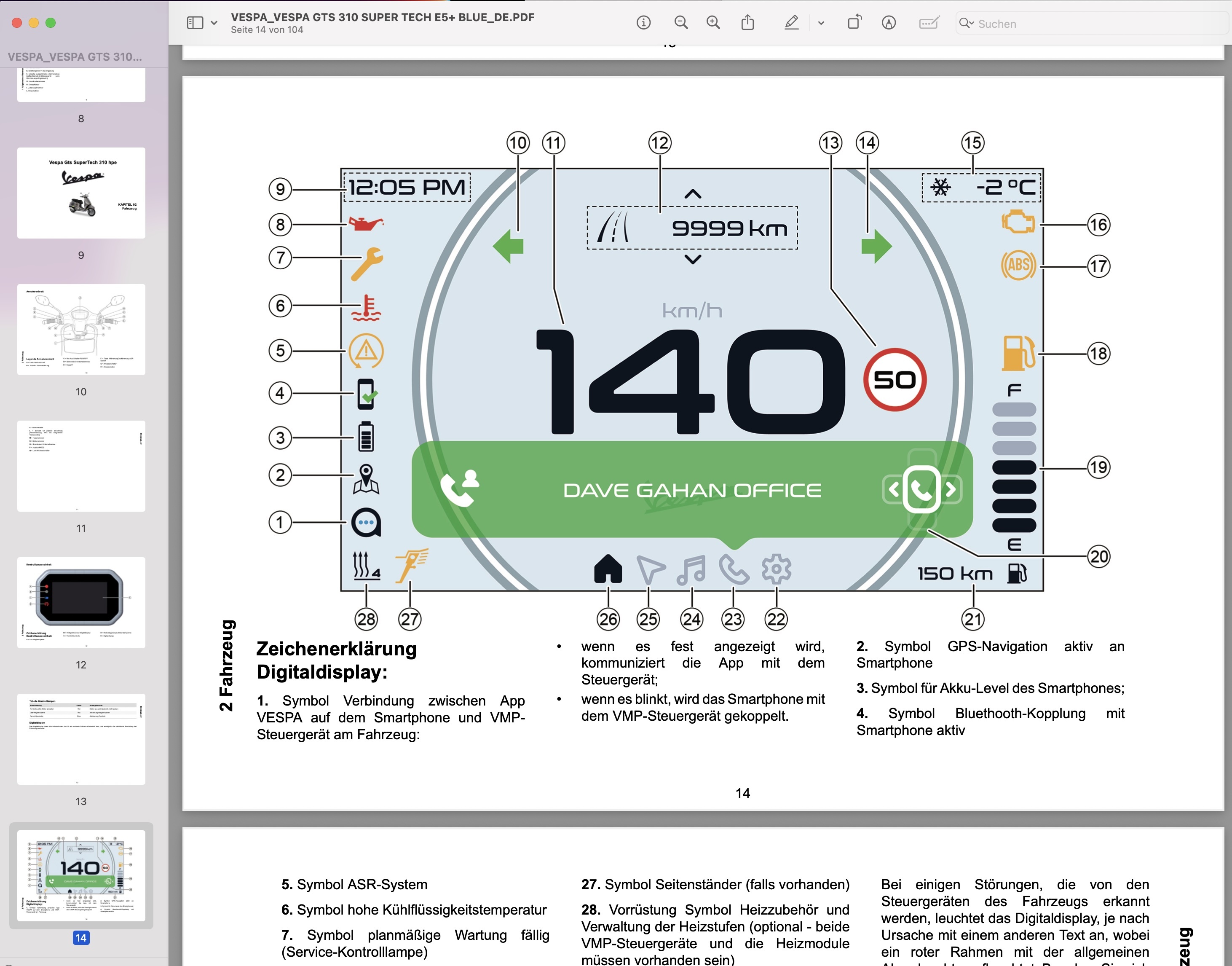Open the form filling tool
The height and width of the screenshot is (966, 1232).
(929, 23)
